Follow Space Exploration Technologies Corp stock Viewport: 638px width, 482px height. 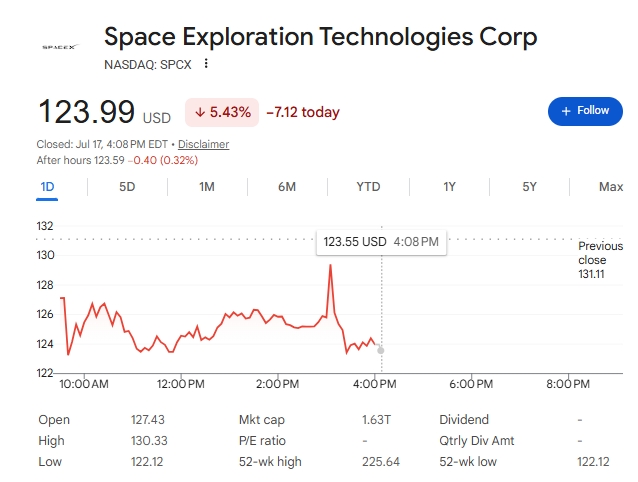point(585,111)
